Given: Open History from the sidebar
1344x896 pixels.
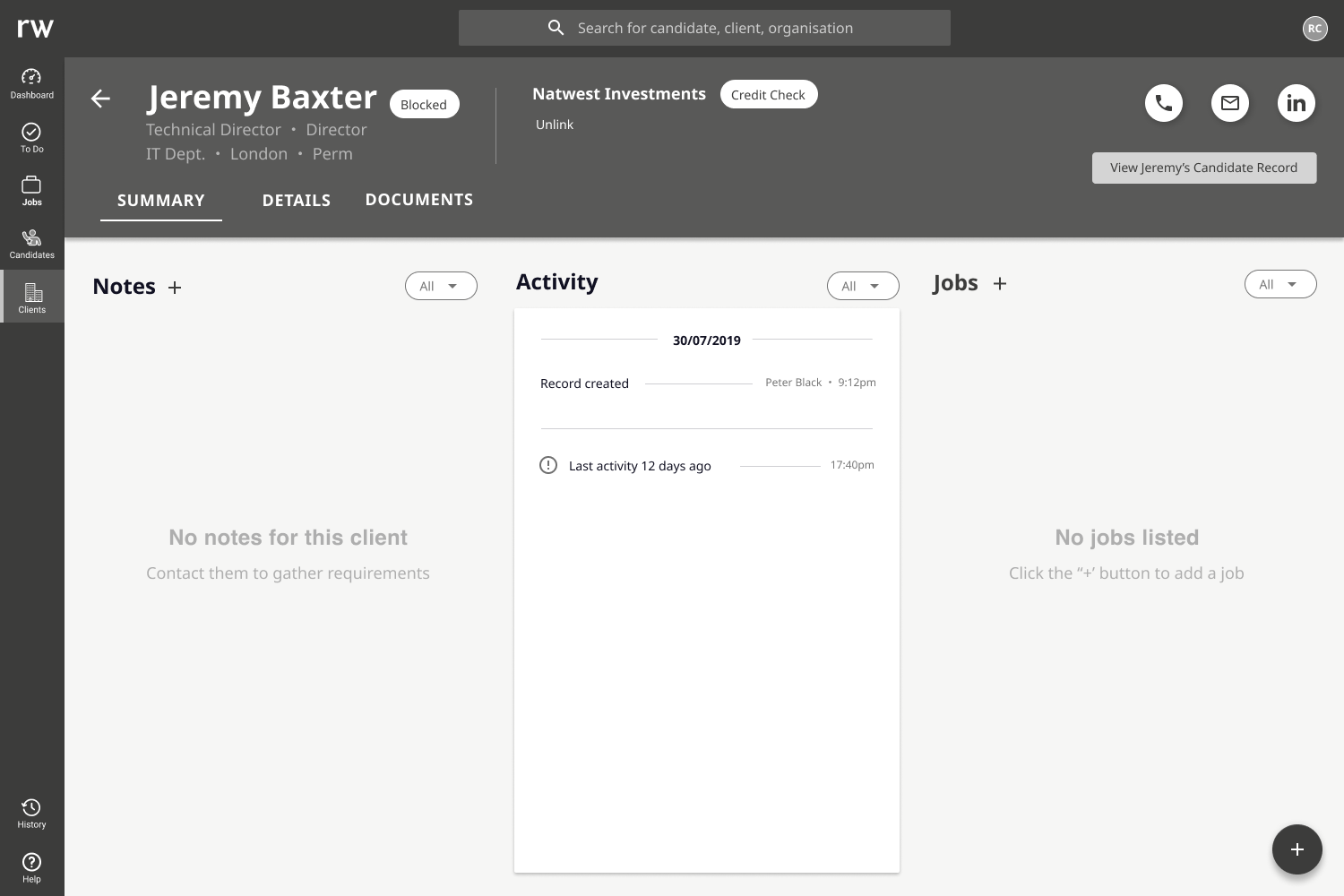Looking at the screenshot, I should click(31, 814).
